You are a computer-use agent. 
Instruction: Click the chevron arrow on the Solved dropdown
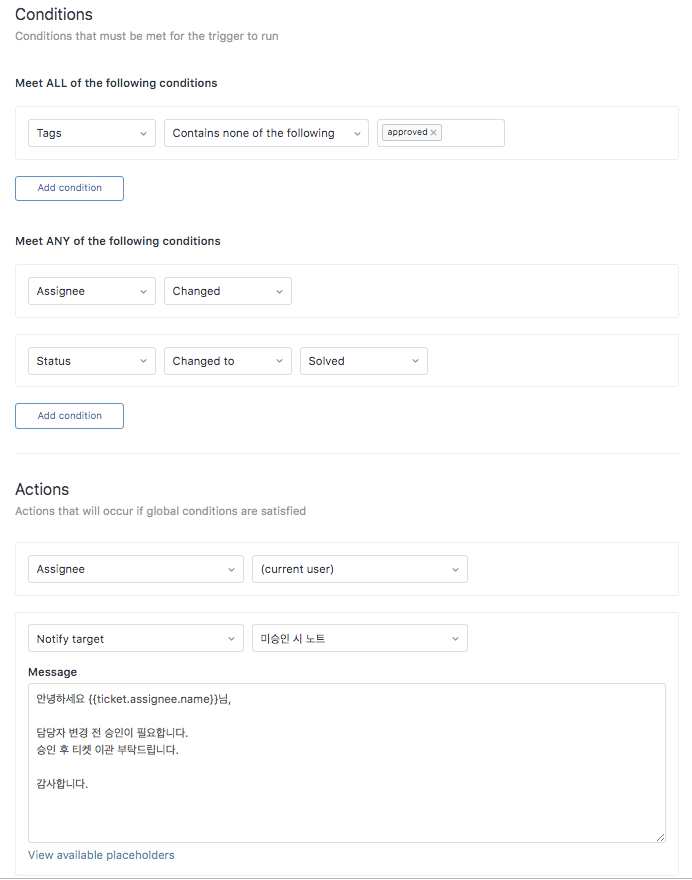pyautogui.click(x=415, y=361)
